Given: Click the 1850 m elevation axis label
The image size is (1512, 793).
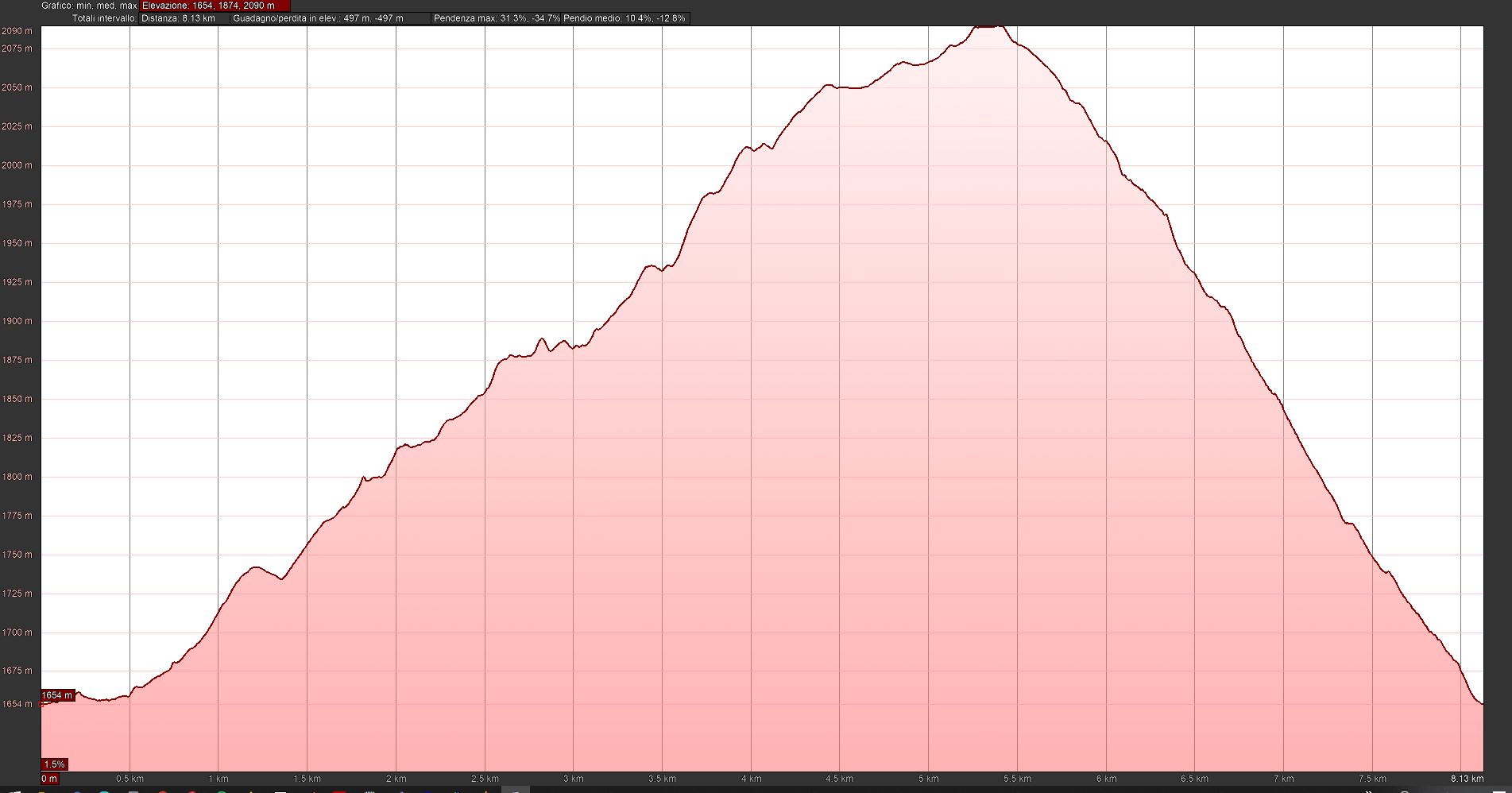Looking at the screenshot, I should pyautogui.click(x=17, y=399).
